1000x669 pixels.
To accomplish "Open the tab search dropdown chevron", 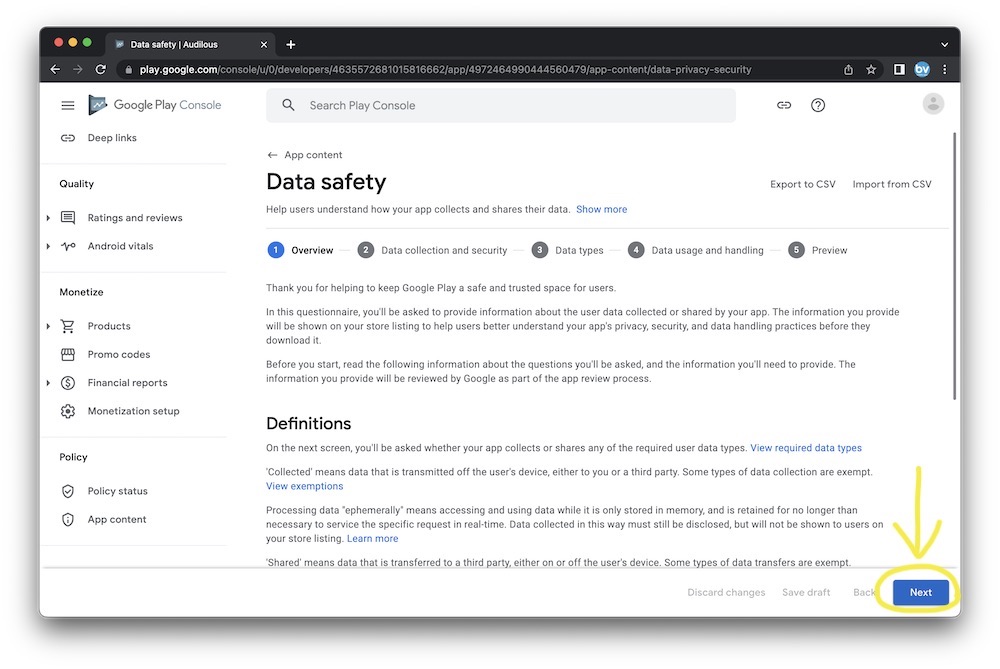I will click(x=945, y=45).
